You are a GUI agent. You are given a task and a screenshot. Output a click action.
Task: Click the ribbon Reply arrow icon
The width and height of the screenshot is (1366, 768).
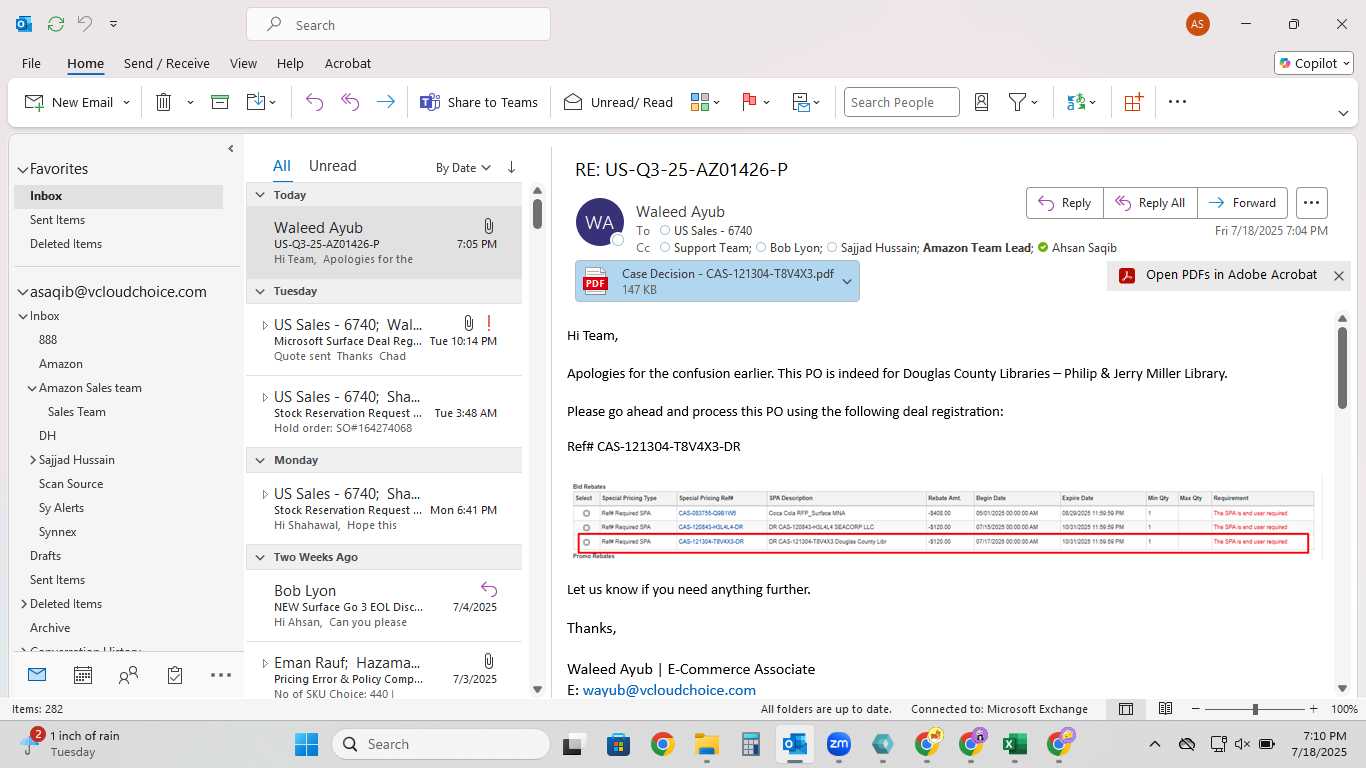coord(314,102)
